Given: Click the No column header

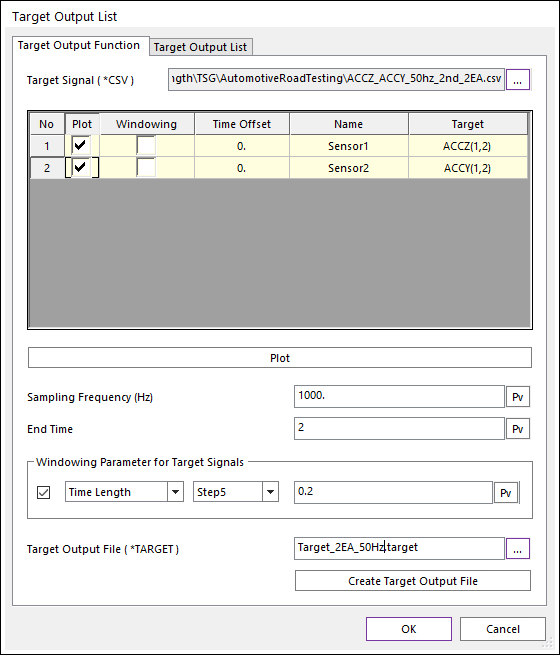Looking at the screenshot, I should coord(47,124).
